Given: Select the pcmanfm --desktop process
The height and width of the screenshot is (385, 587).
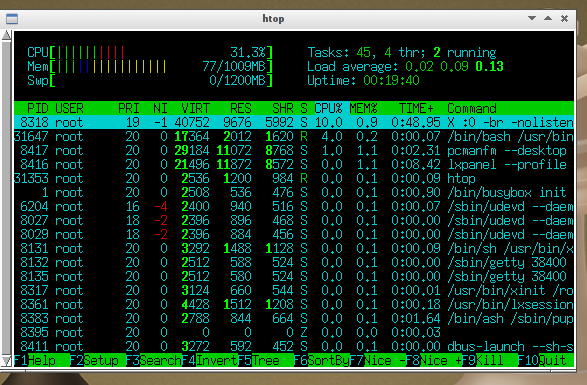Looking at the screenshot, I should pyautogui.click(x=294, y=151).
